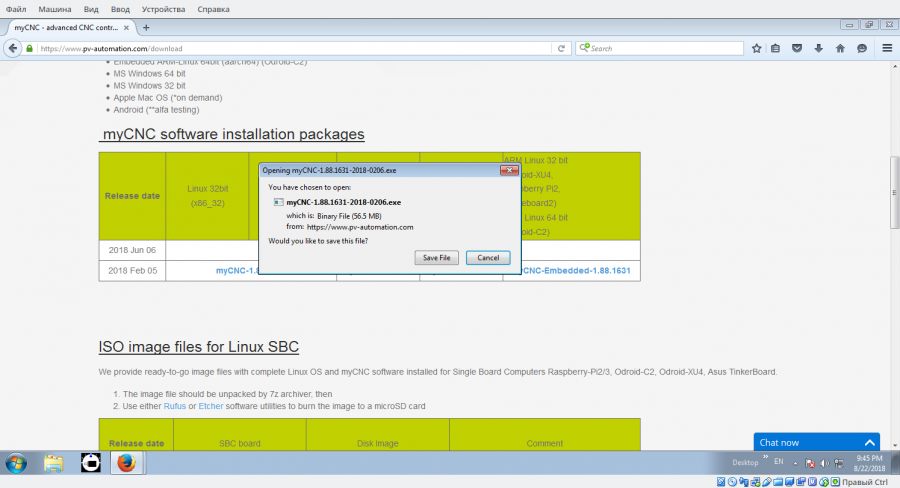Viewport: 900px width, 488px height.
Task: Click Firefox icon in Windows taskbar
Action: (125, 463)
